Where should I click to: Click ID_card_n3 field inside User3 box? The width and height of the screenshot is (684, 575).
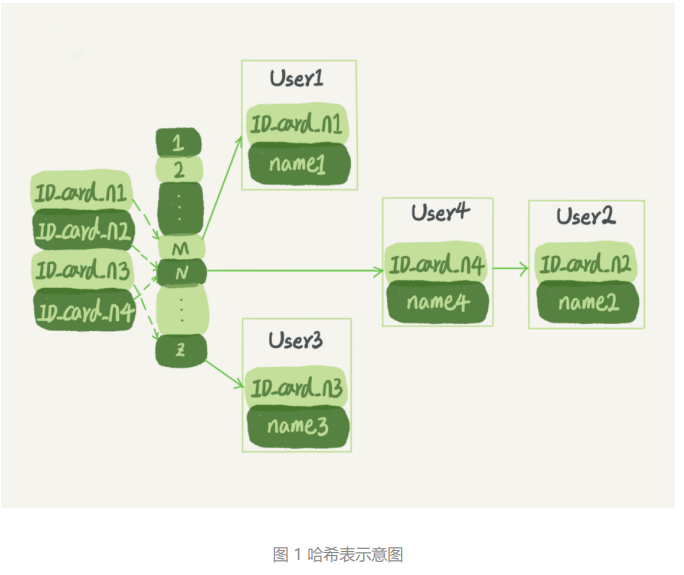point(297,387)
